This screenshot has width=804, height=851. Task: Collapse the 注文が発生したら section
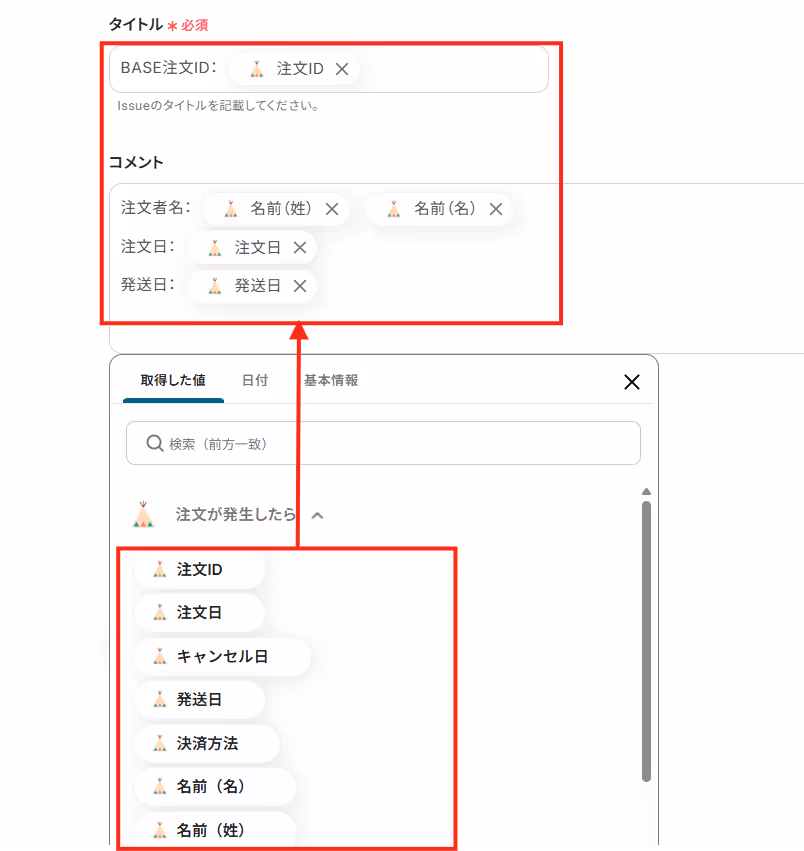click(x=318, y=516)
